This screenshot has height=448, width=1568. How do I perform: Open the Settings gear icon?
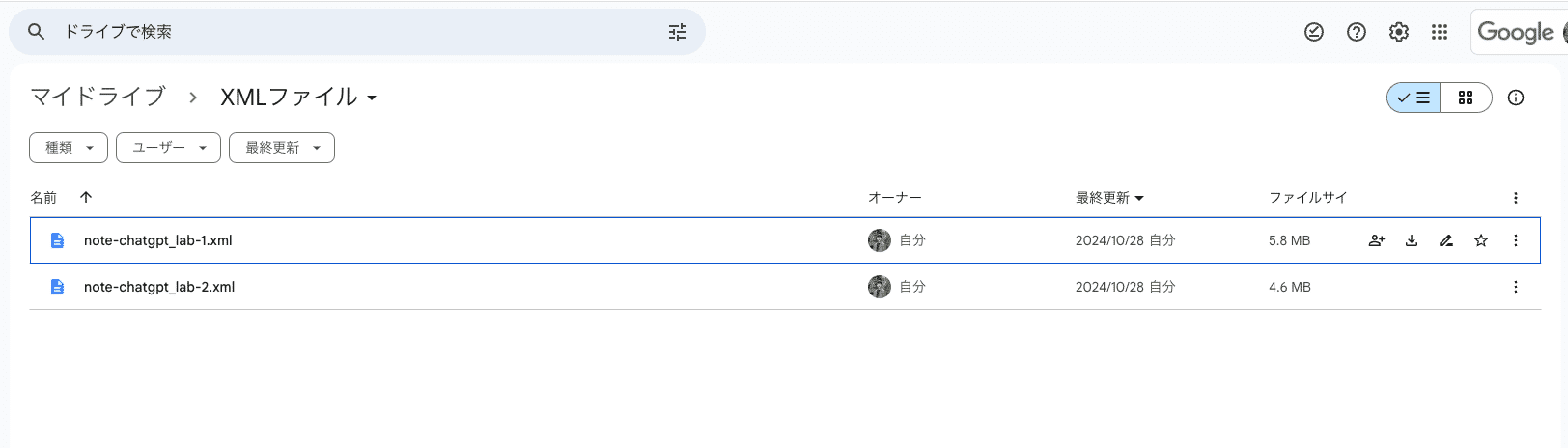pyautogui.click(x=1399, y=32)
